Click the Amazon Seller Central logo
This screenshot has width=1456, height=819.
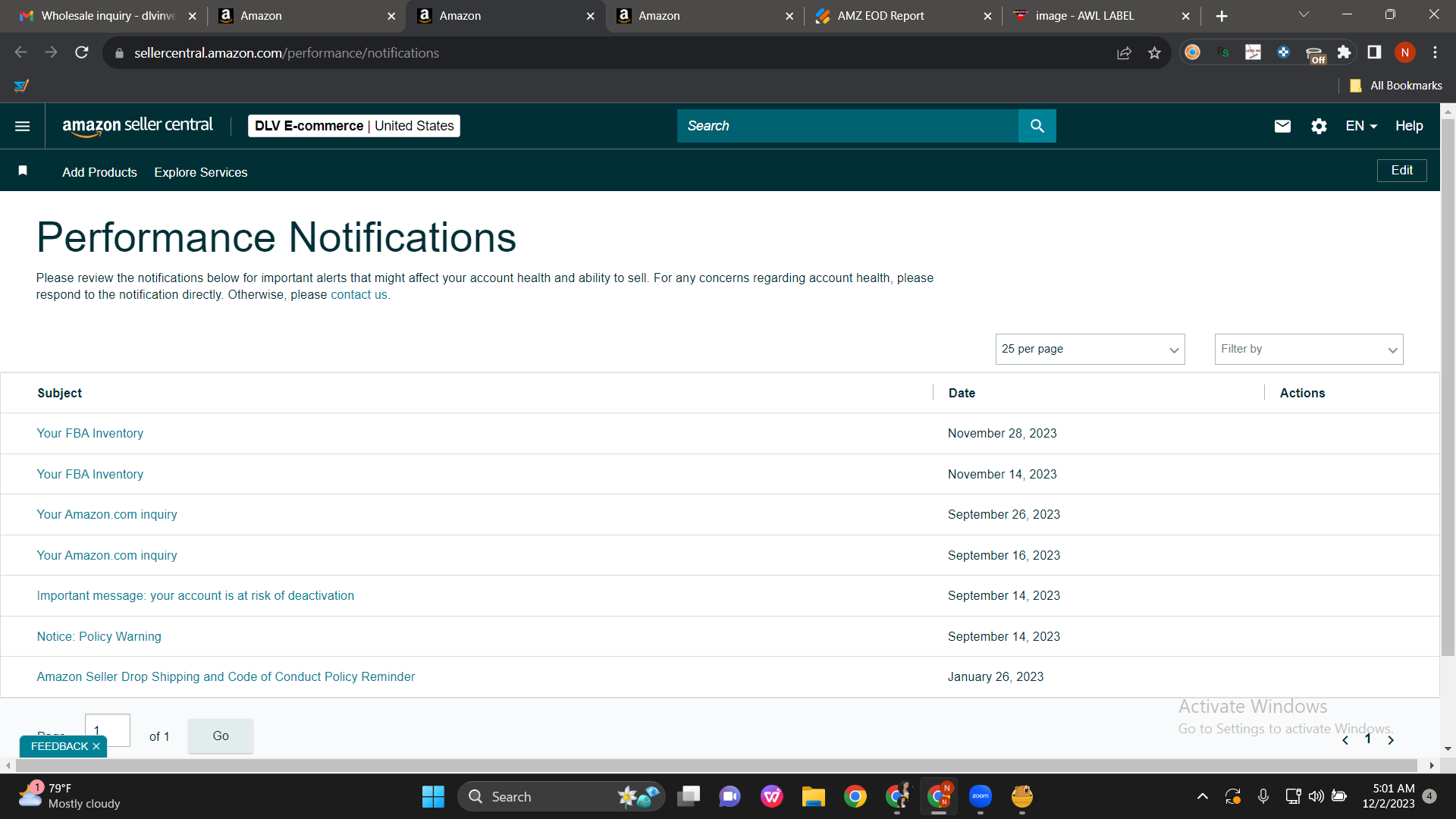(x=137, y=126)
